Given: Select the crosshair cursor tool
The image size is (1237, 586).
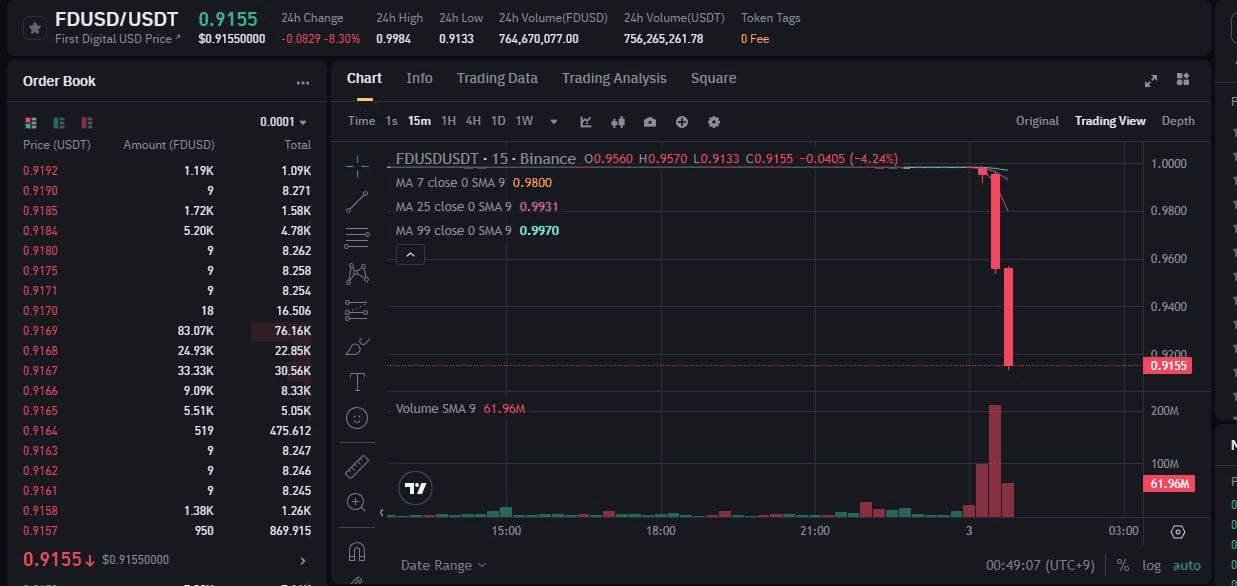Looking at the screenshot, I should (357, 166).
